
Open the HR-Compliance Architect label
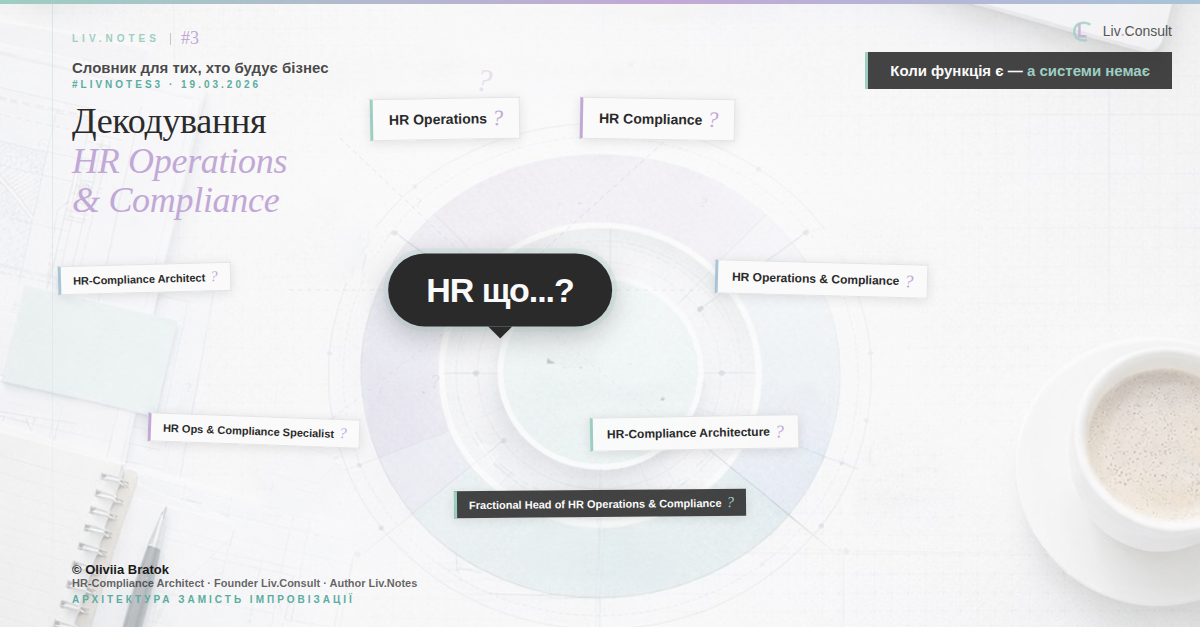(139, 279)
